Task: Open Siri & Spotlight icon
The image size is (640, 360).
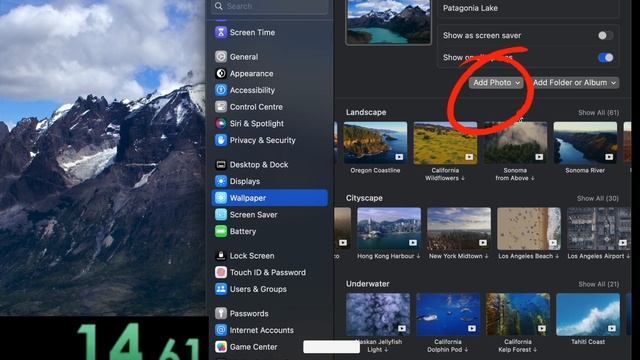Action: [x=221, y=123]
